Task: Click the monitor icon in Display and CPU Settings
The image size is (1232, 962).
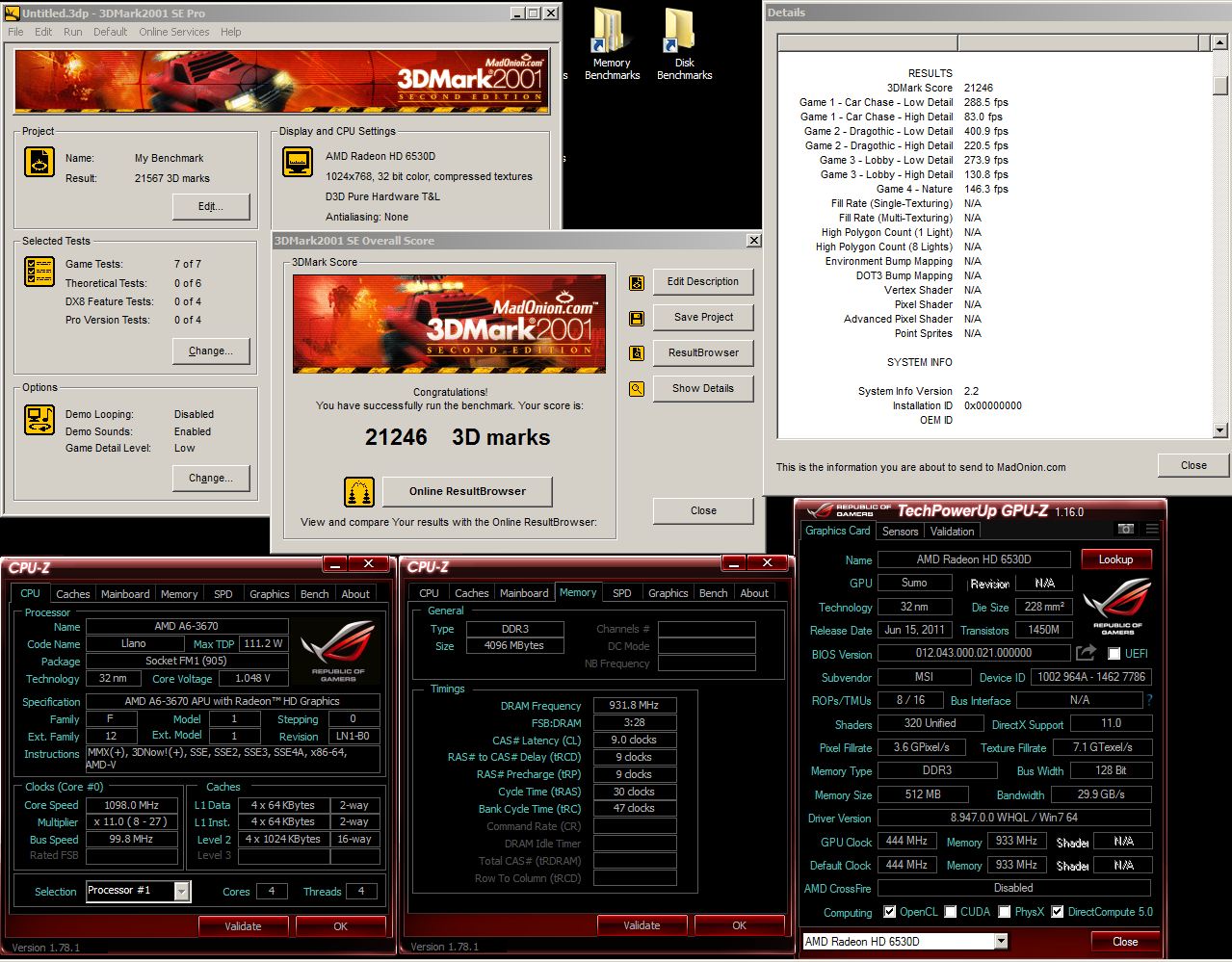Action: point(298,162)
